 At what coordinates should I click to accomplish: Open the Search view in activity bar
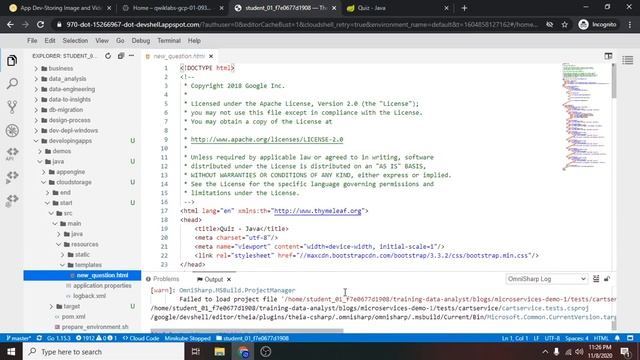(x=12, y=84)
